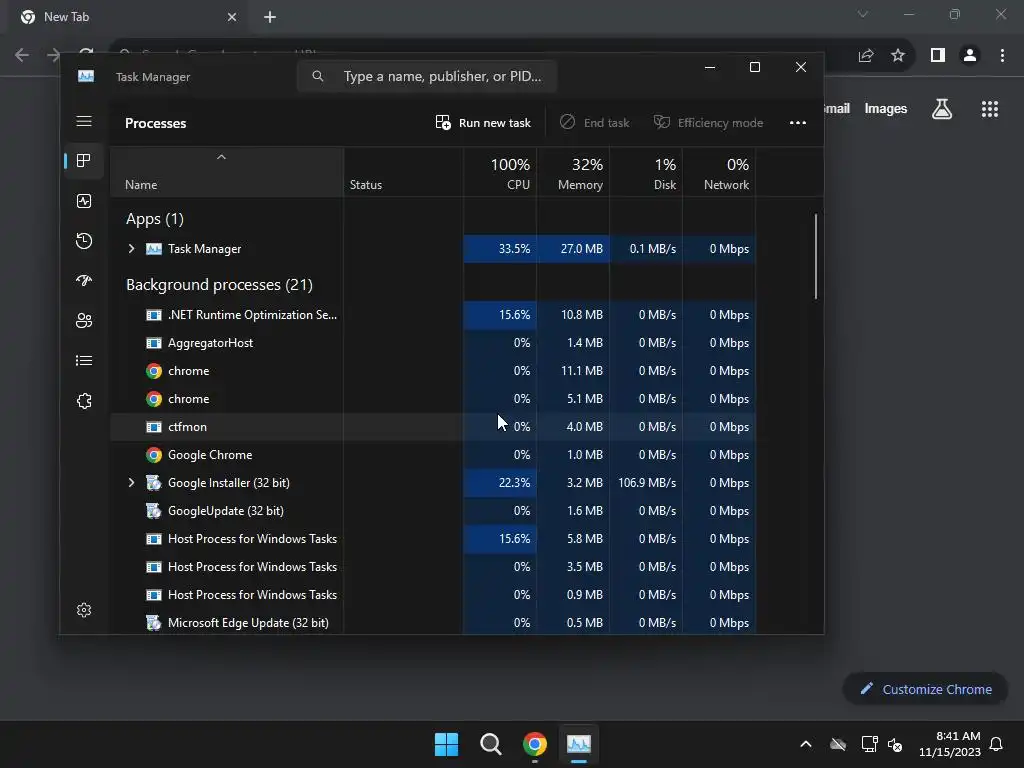Click the Apps (1) group header

(155, 219)
